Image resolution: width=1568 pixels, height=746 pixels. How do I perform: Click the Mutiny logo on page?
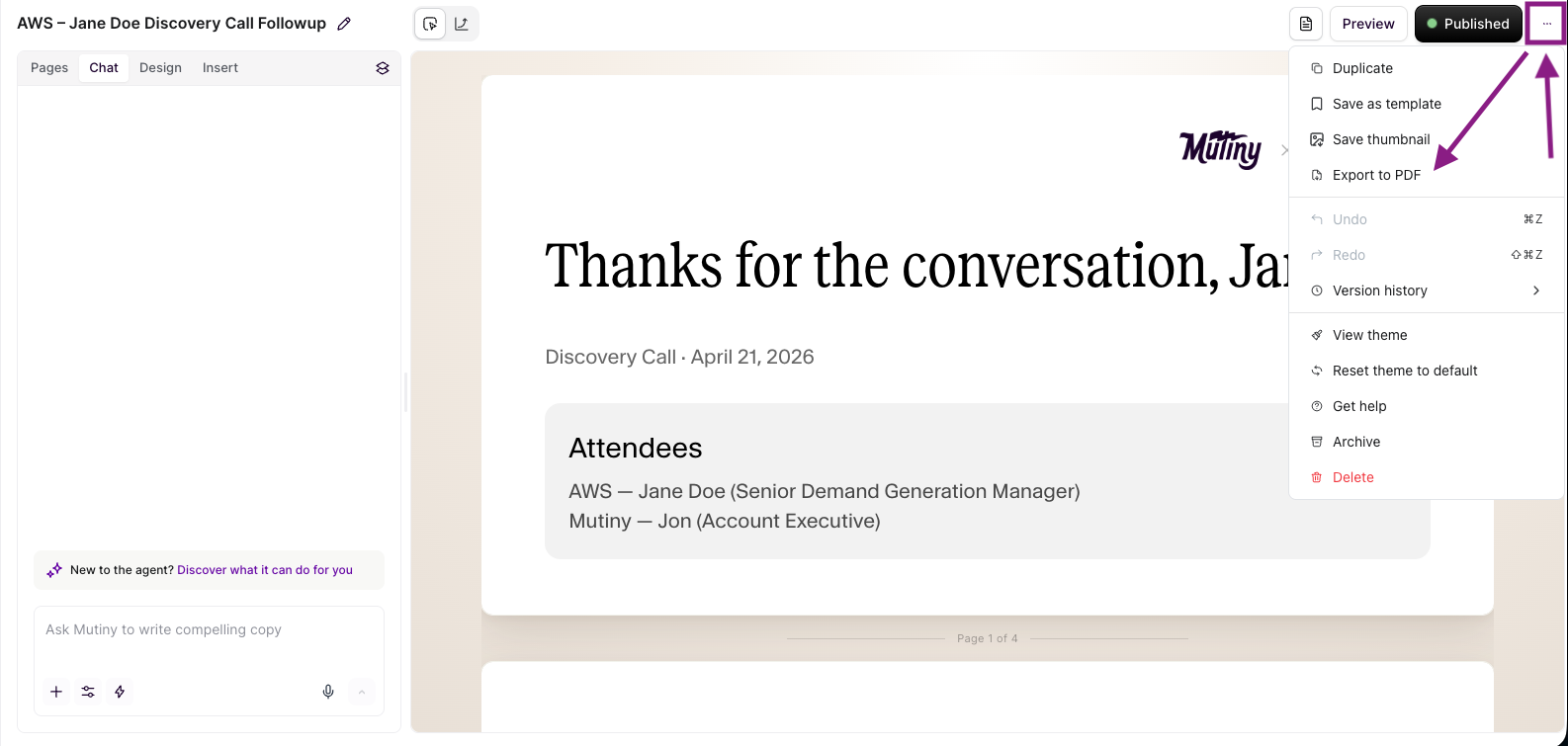[1221, 150]
